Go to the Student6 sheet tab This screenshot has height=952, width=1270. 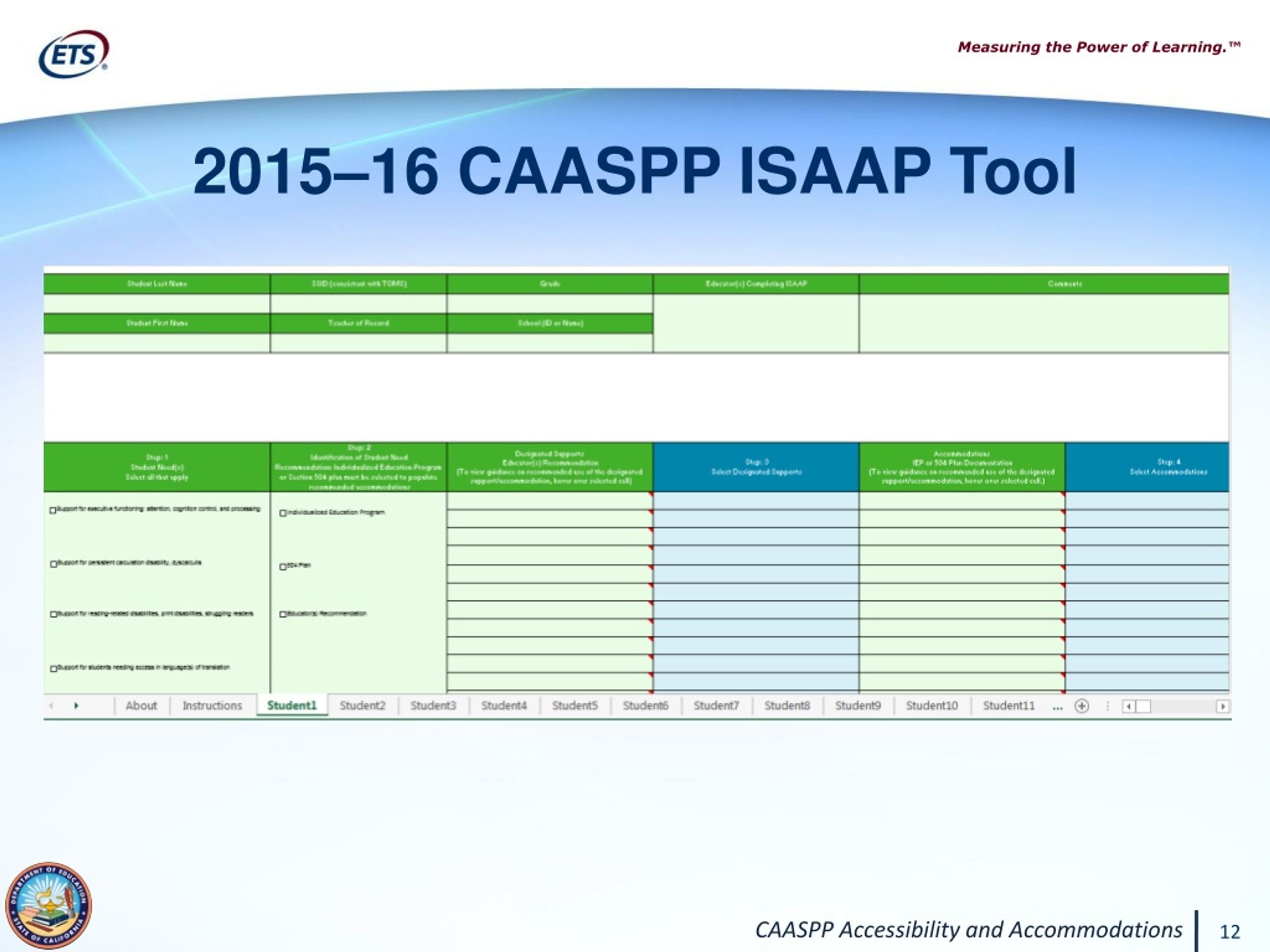(x=646, y=706)
